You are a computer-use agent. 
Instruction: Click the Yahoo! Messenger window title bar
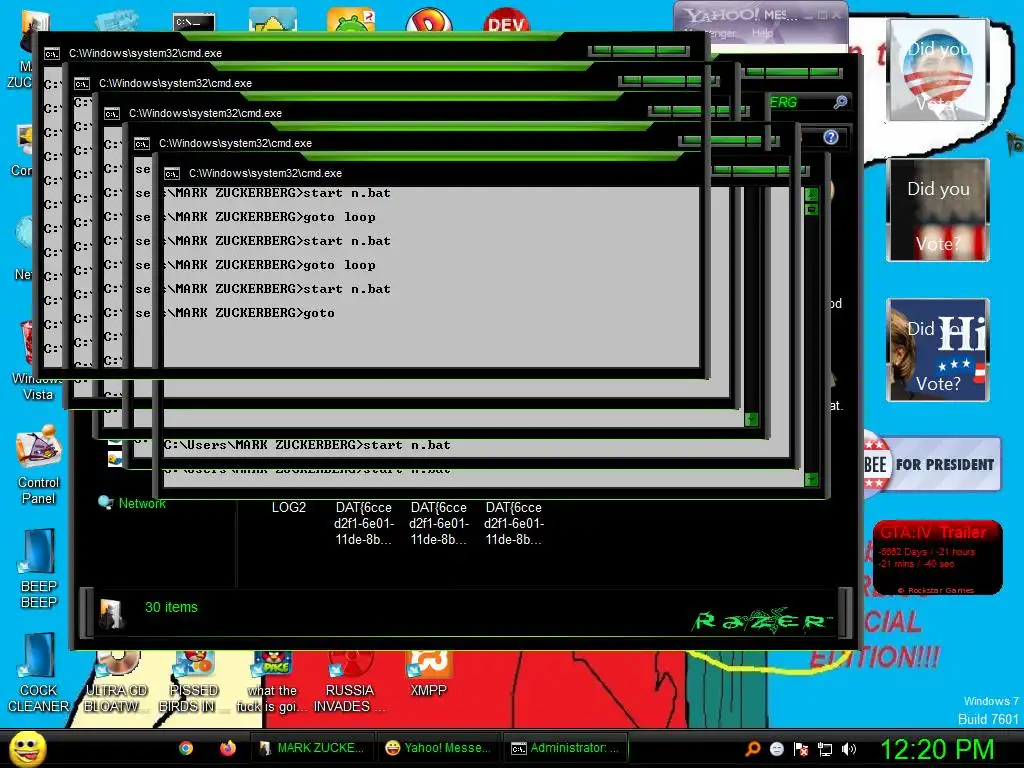pyautogui.click(x=761, y=14)
